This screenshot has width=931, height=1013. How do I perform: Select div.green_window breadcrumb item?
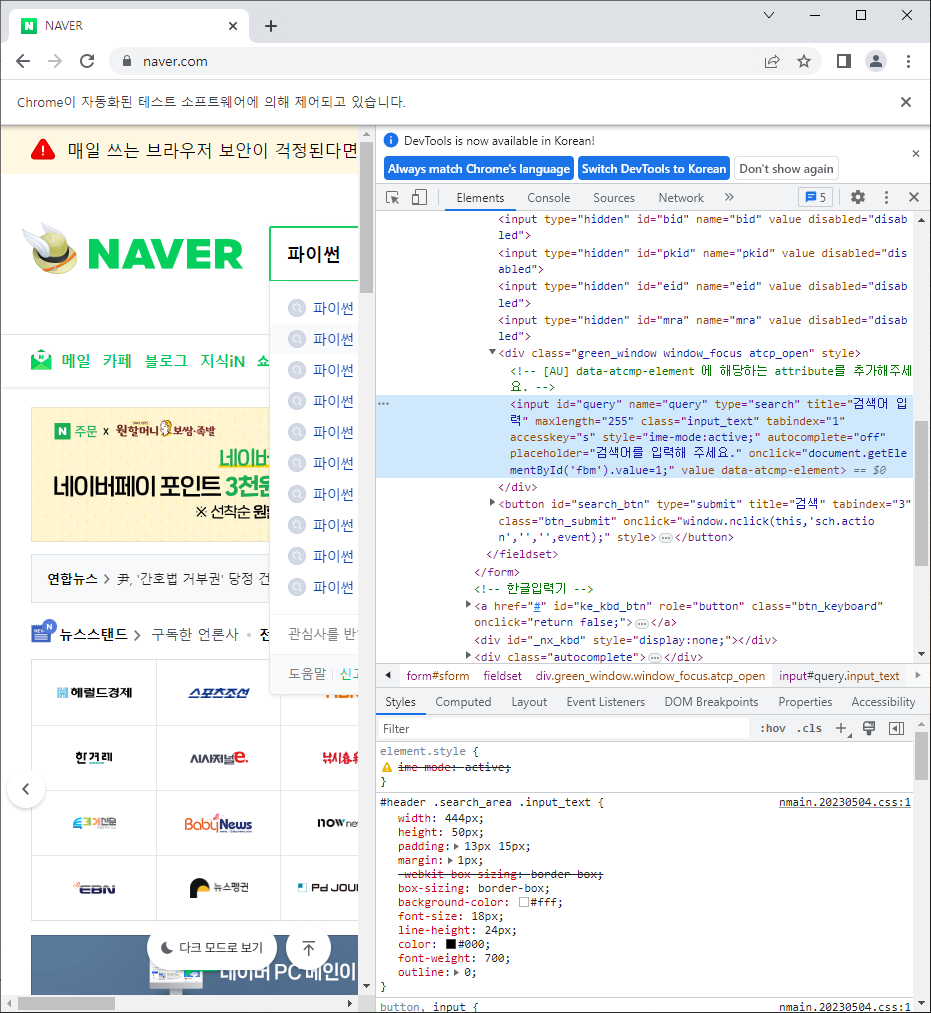(x=650, y=676)
